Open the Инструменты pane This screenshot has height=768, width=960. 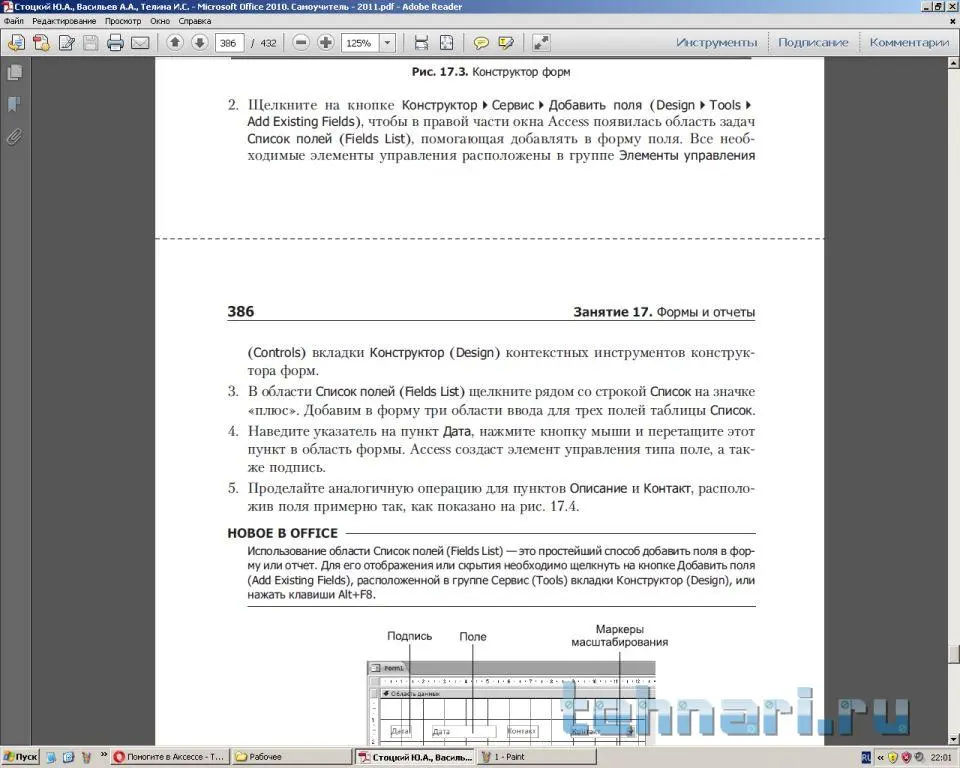[x=716, y=42]
